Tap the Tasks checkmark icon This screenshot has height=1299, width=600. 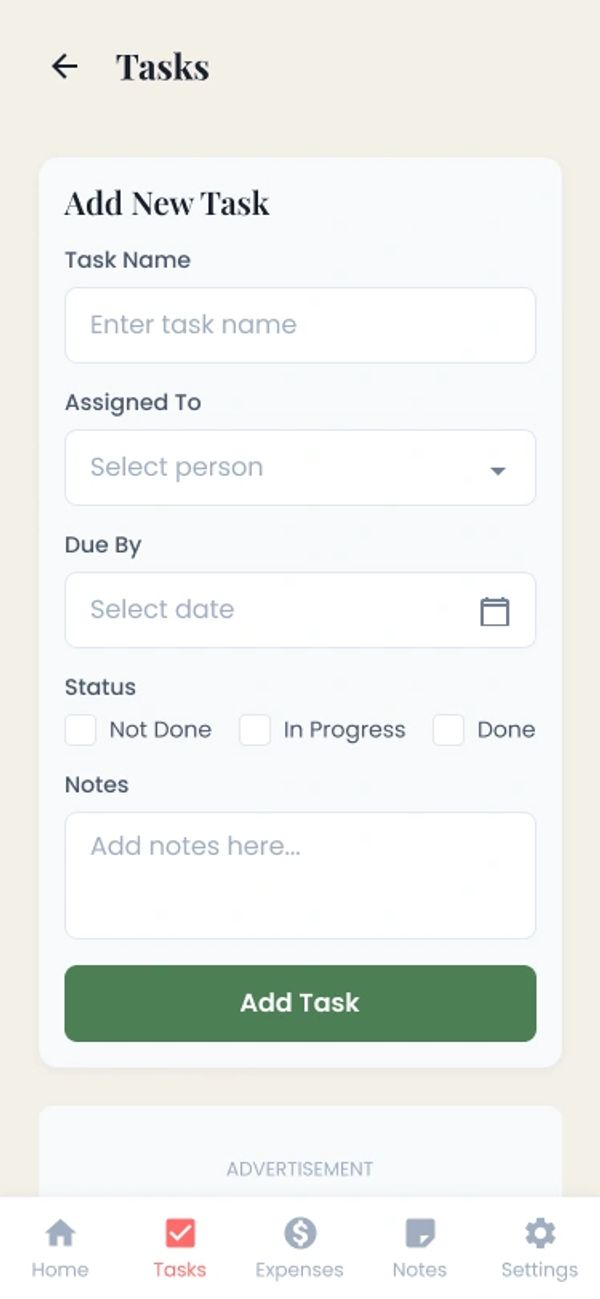pyautogui.click(x=180, y=1233)
